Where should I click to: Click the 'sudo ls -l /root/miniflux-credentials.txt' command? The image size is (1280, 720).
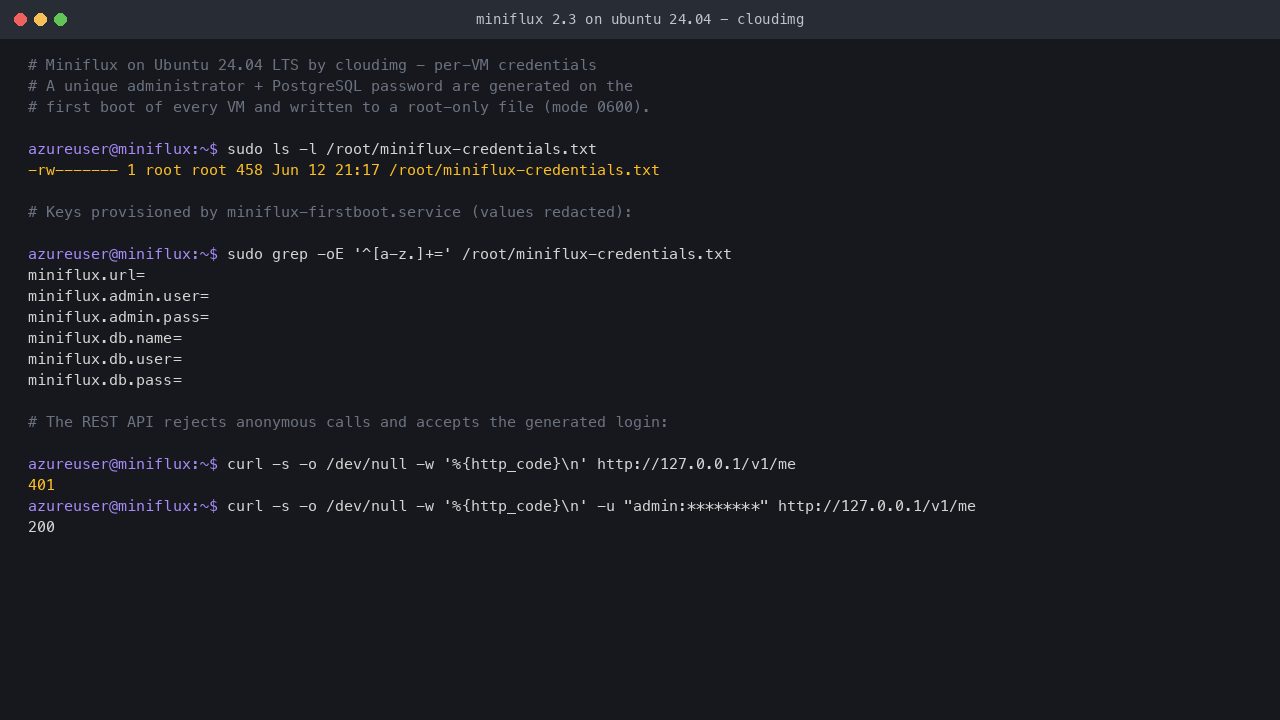click(412, 149)
